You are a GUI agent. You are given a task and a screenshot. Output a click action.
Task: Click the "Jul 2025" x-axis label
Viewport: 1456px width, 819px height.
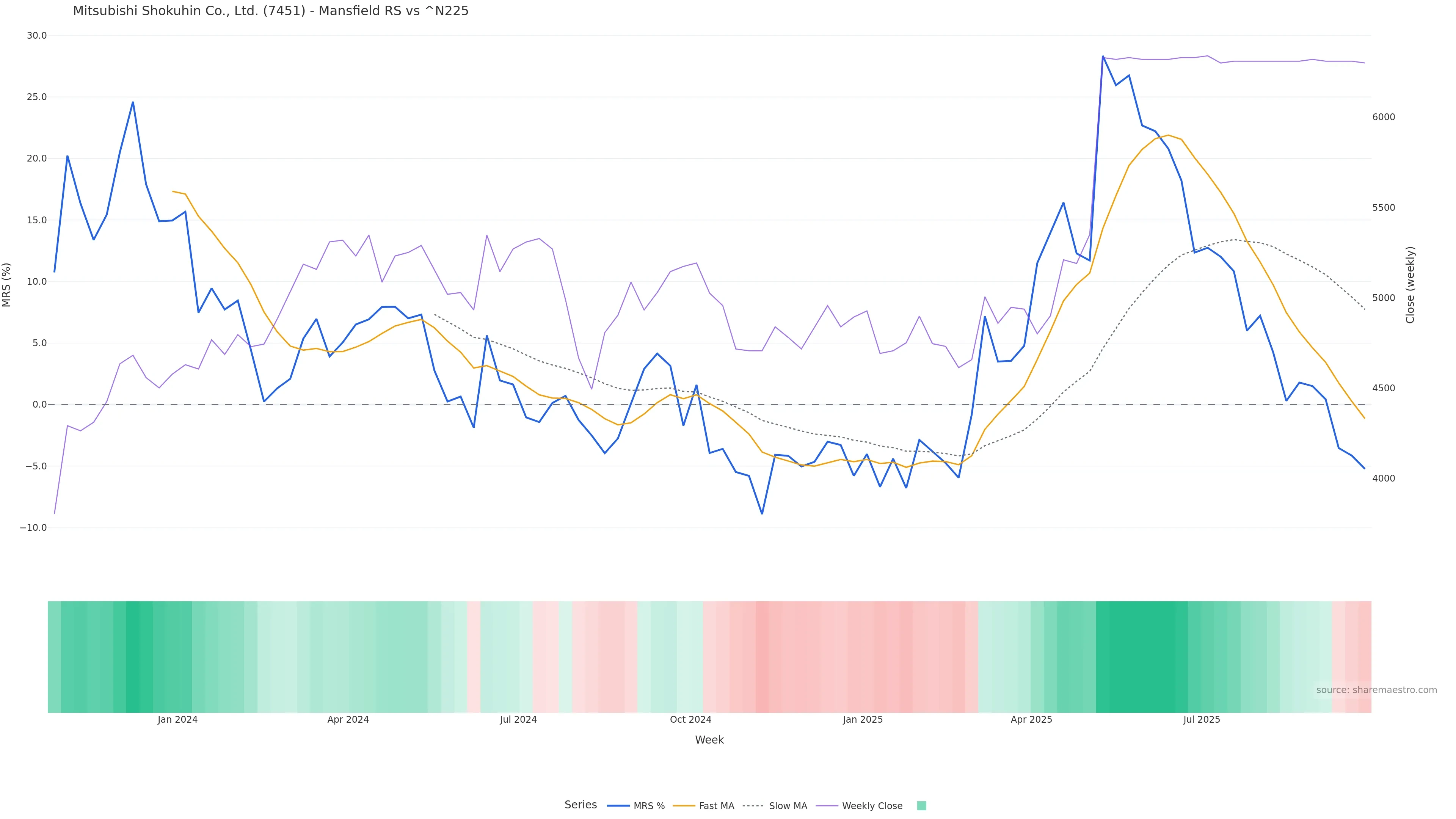point(1202,720)
